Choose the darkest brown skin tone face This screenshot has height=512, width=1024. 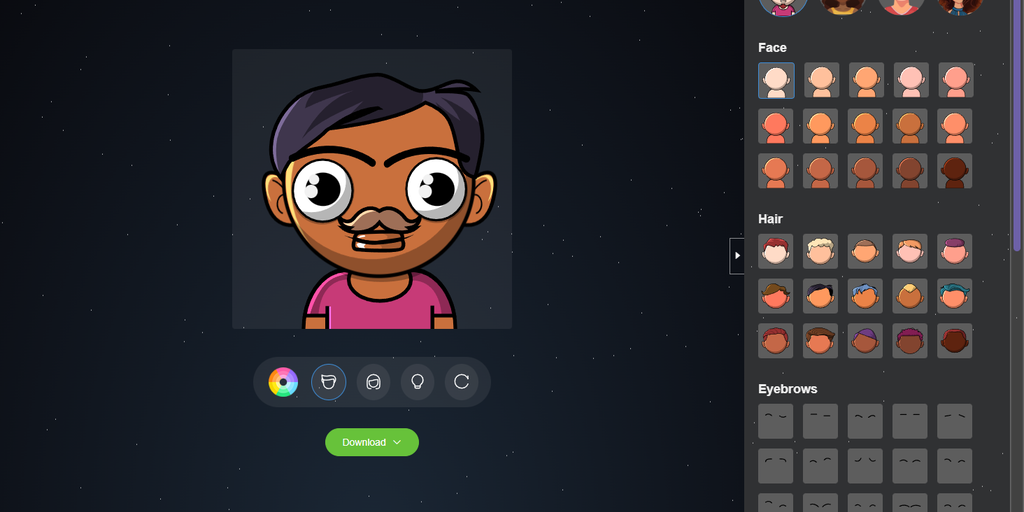(955, 171)
